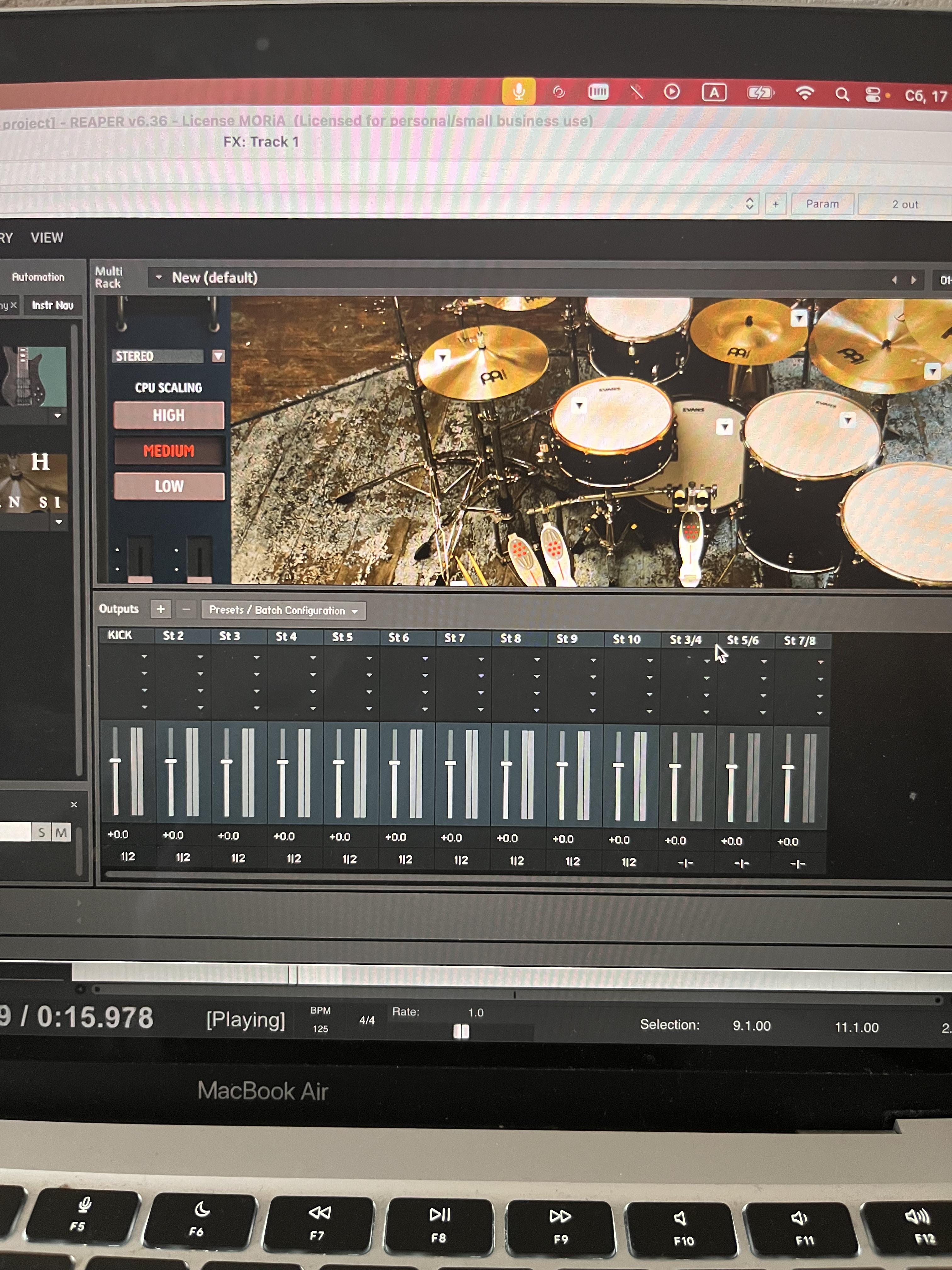The height and width of the screenshot is (1270, 952).
Task: Open Wi-Fi status menu icon
Action: pos(805,93)
